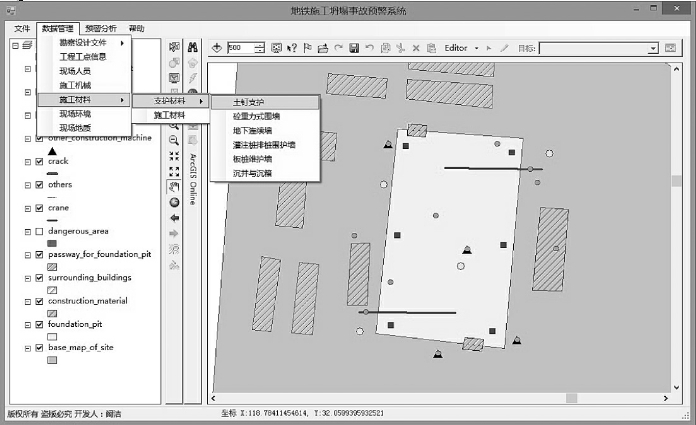This screenshot has width=696, height=425.
Task: Toggle the surrounding_buildings layer checkbox
Action: tap(39, 278)
